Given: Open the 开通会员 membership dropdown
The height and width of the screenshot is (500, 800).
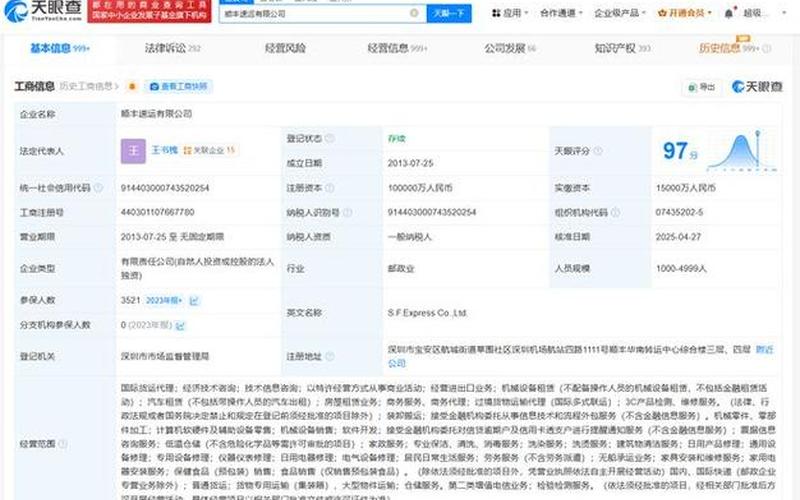Looking at the screenshot, I should [x=685, y=13].
